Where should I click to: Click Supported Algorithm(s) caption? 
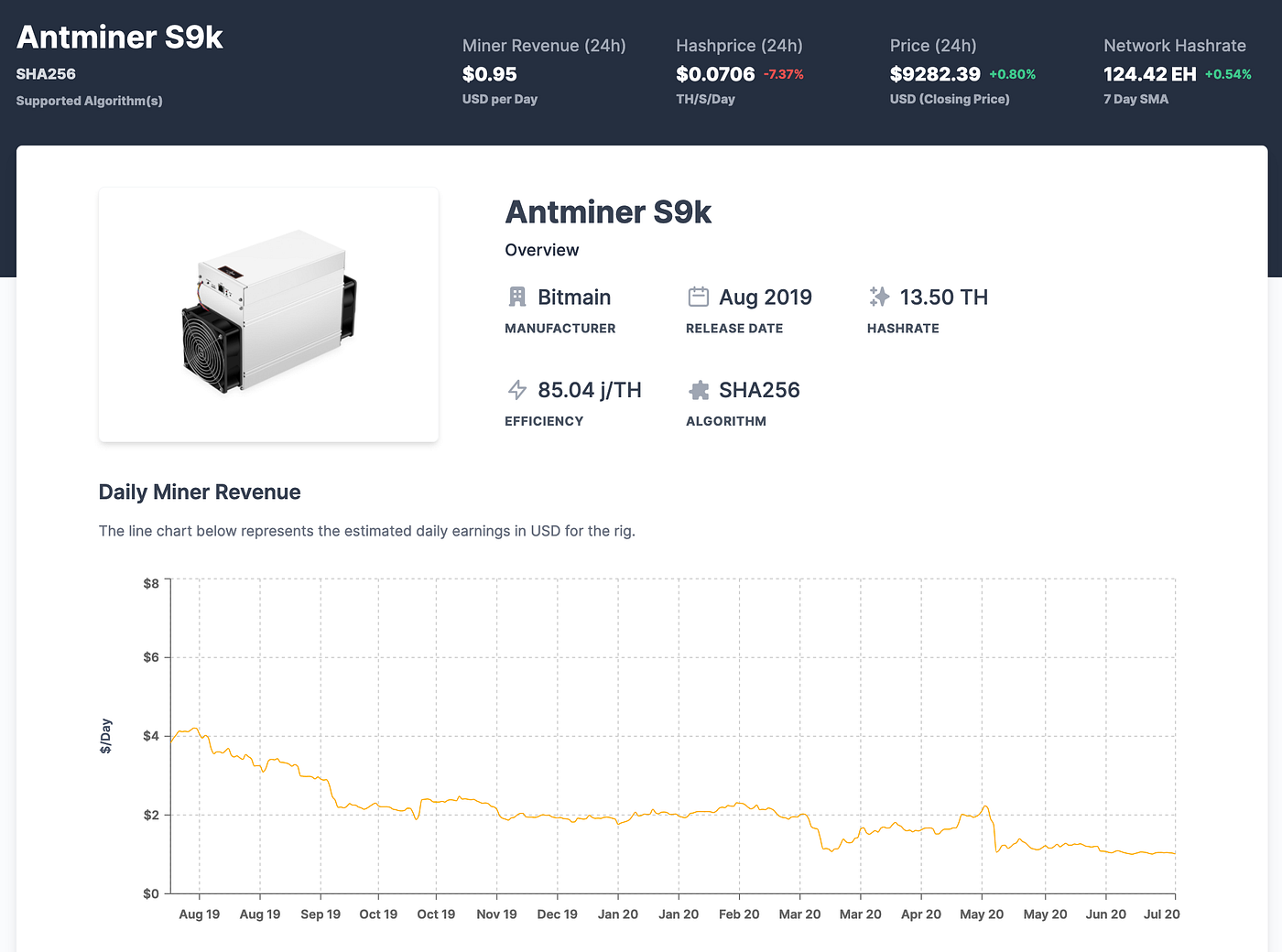coord(90,101)
